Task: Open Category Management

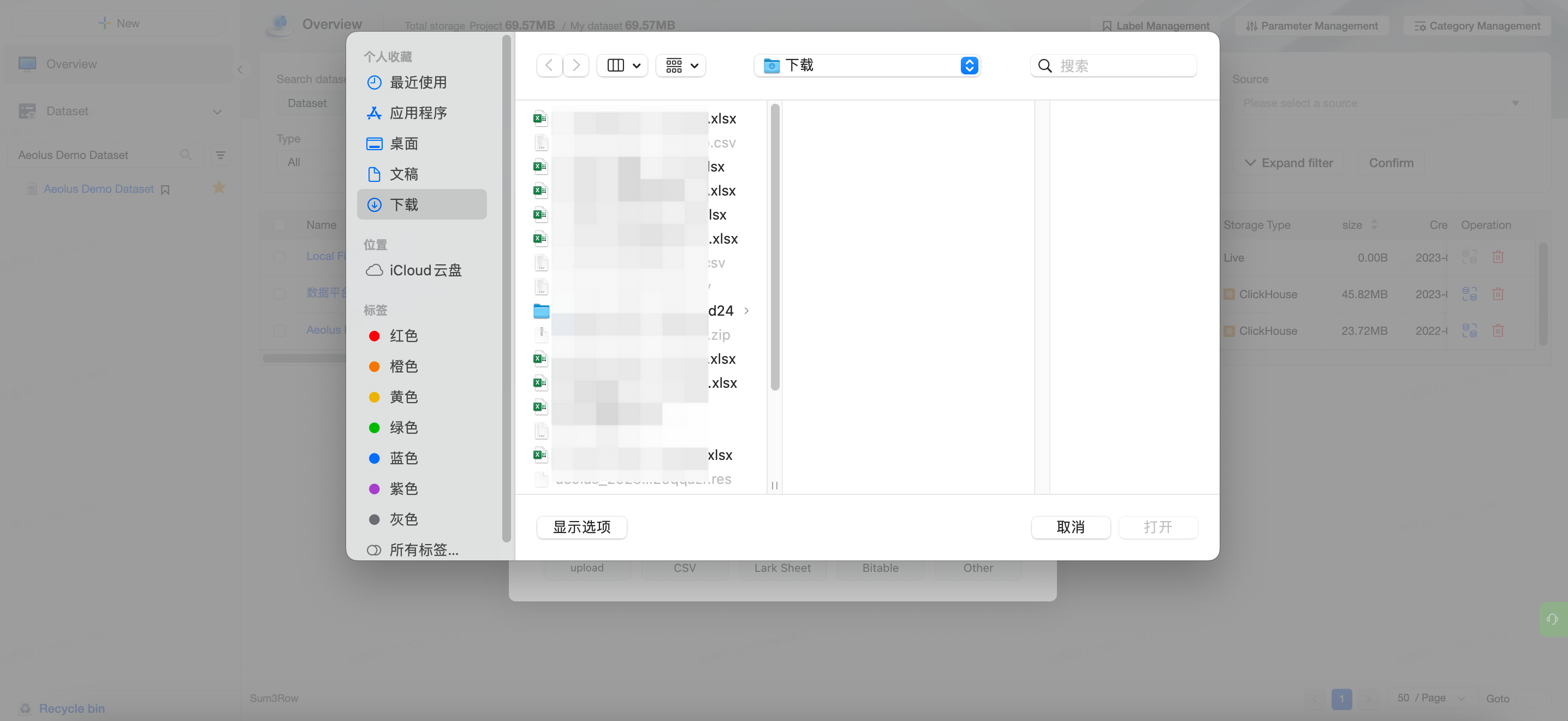Action: coord(1477,26)
